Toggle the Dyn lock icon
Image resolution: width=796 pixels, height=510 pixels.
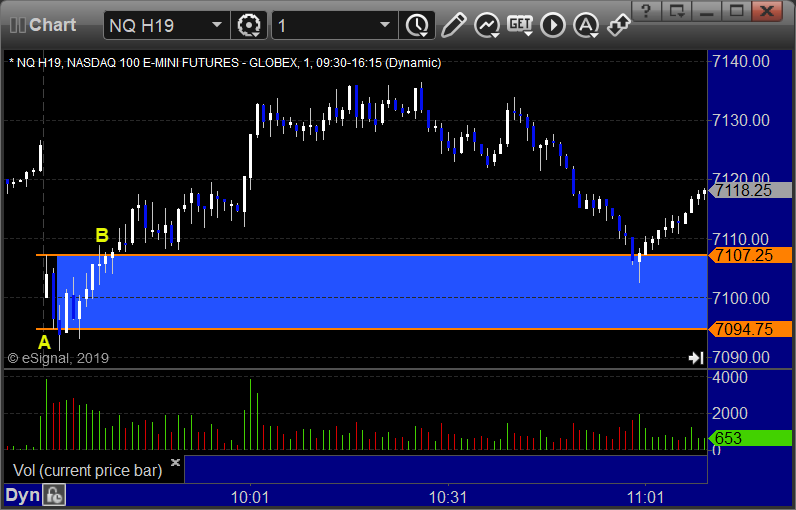pos(54,495)
